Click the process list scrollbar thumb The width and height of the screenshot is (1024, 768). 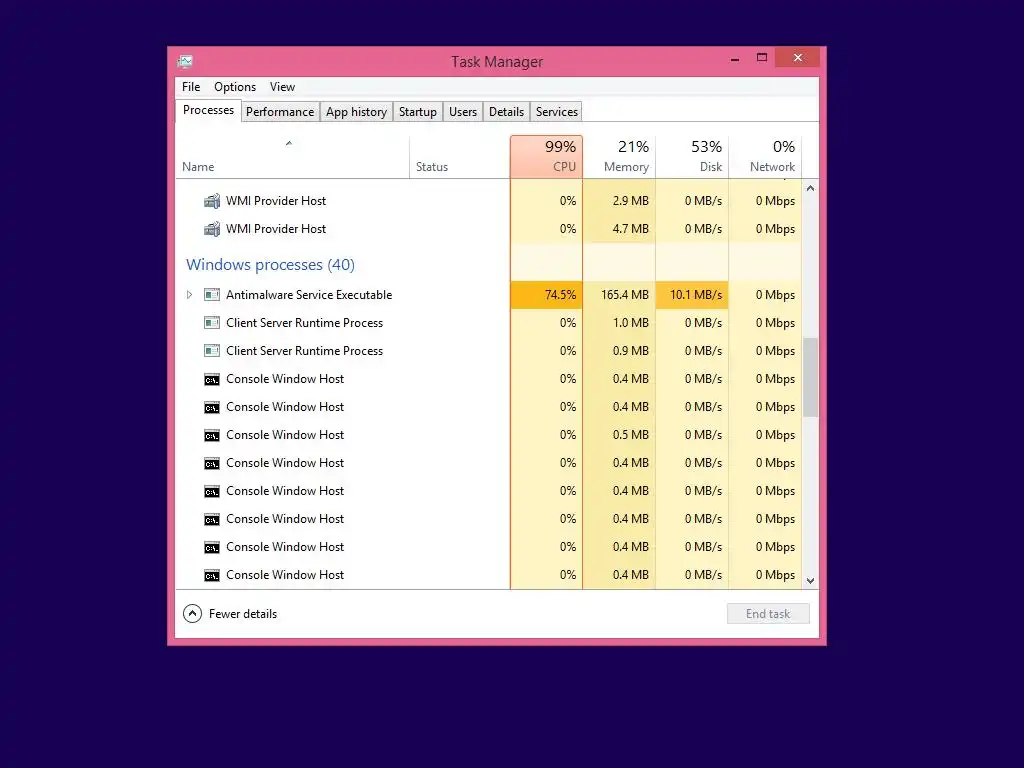click(x=810, y=377)
